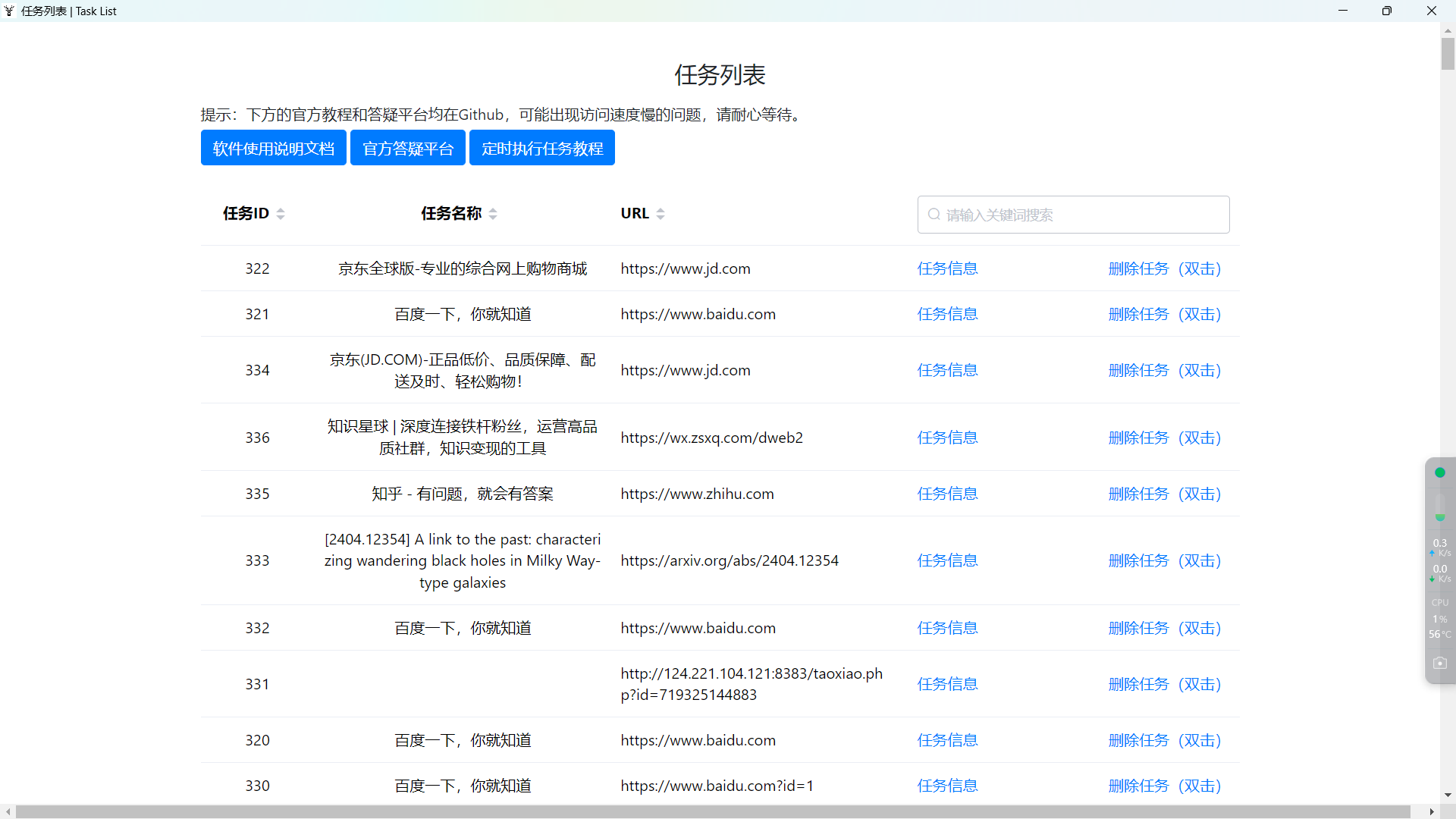View 任务信息 for the arxiv task 333
Viewport: 1456px width, 819px height.
[947, 560]
